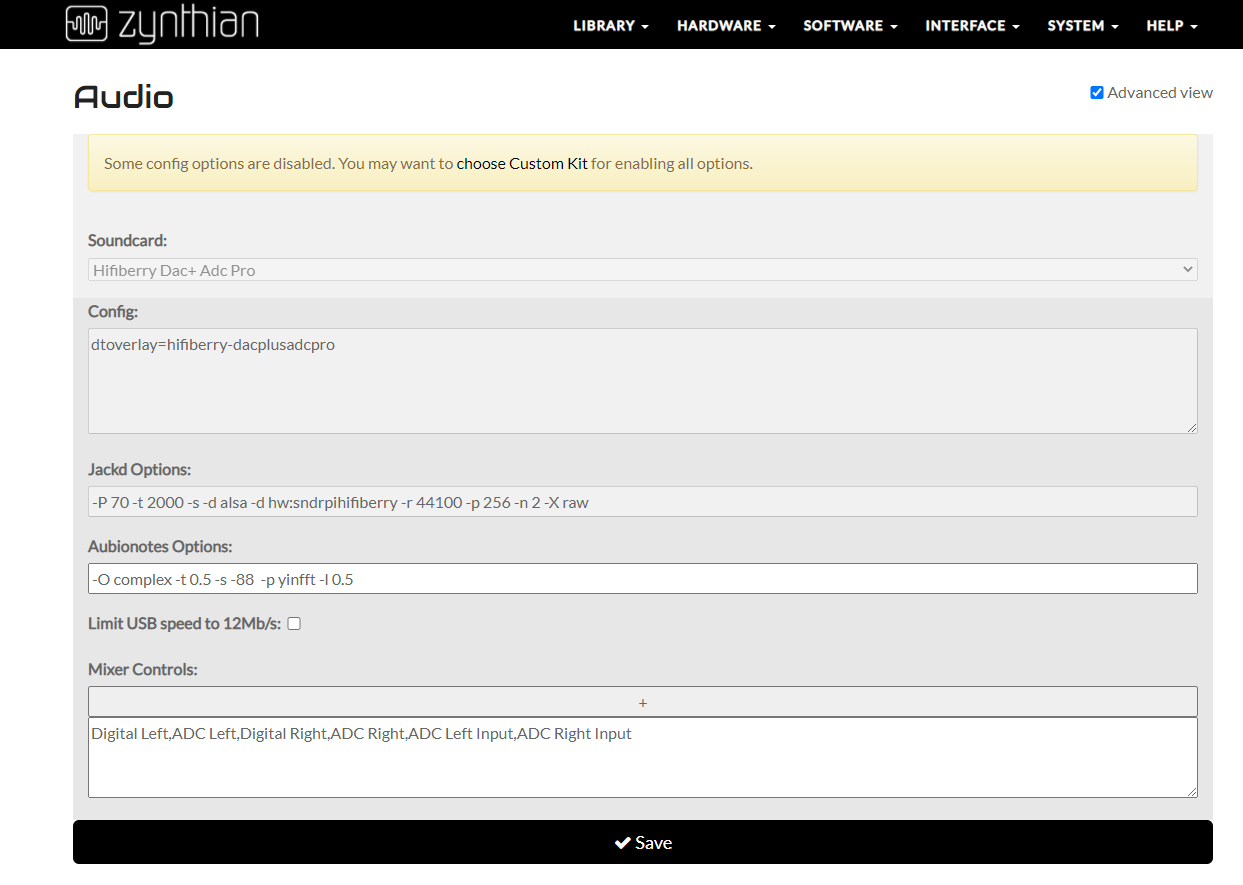Save the audio configuration
Screen dimensions: 1243x885
(x=643, y=842)
